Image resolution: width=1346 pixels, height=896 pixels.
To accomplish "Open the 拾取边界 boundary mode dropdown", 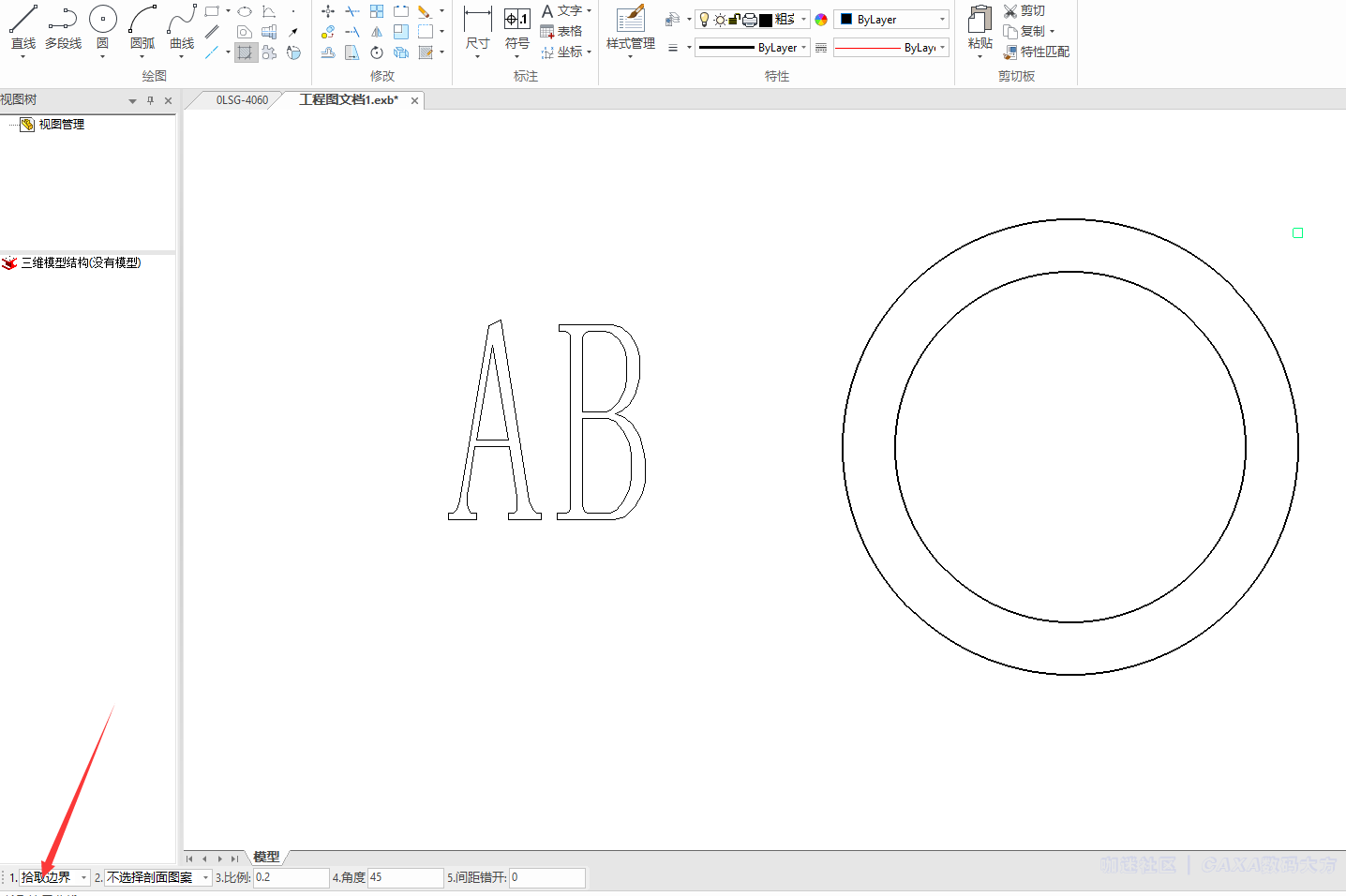I will point(83,878).
